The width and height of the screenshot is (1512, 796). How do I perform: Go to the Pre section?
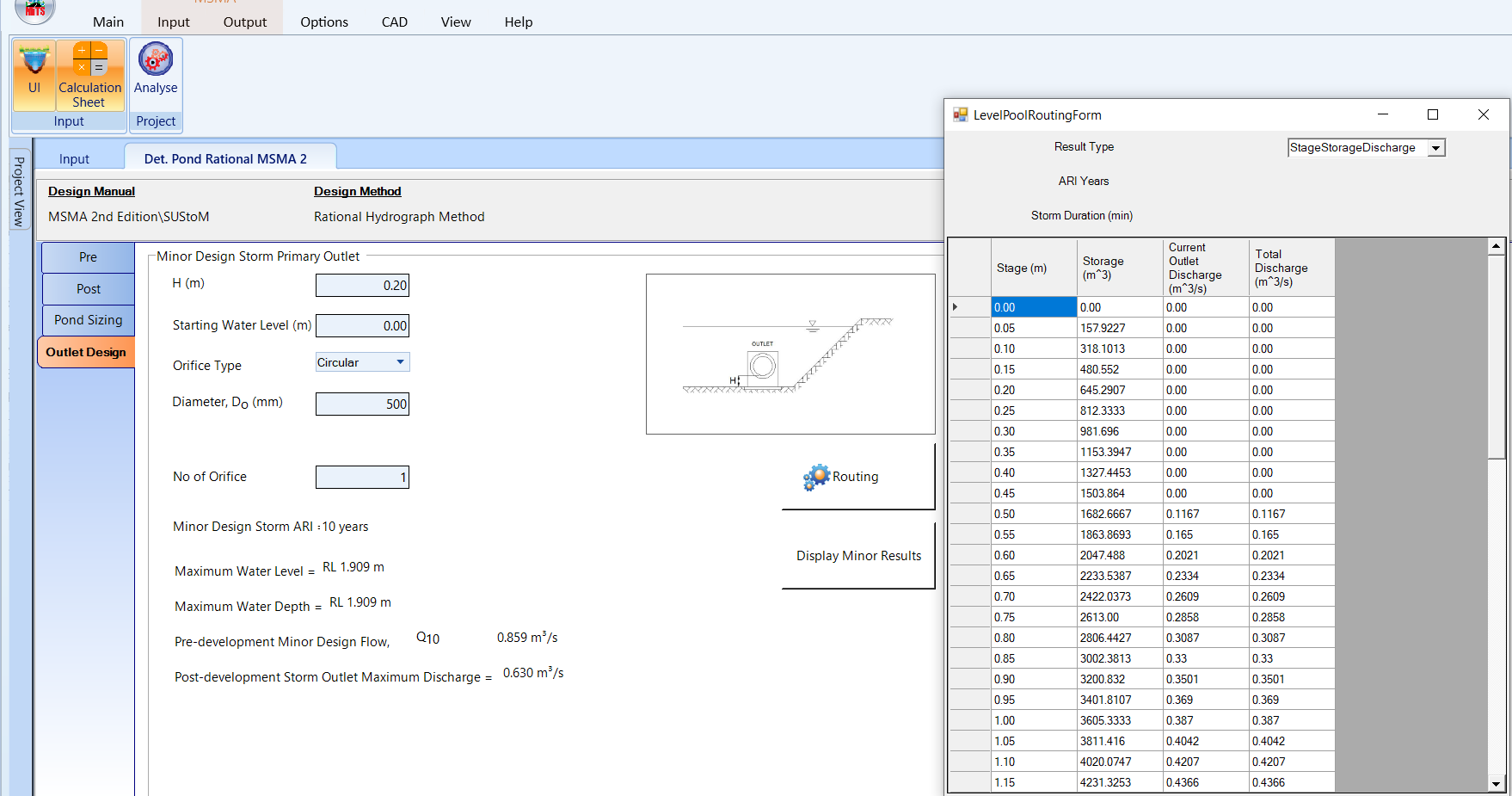pos(88,257)
